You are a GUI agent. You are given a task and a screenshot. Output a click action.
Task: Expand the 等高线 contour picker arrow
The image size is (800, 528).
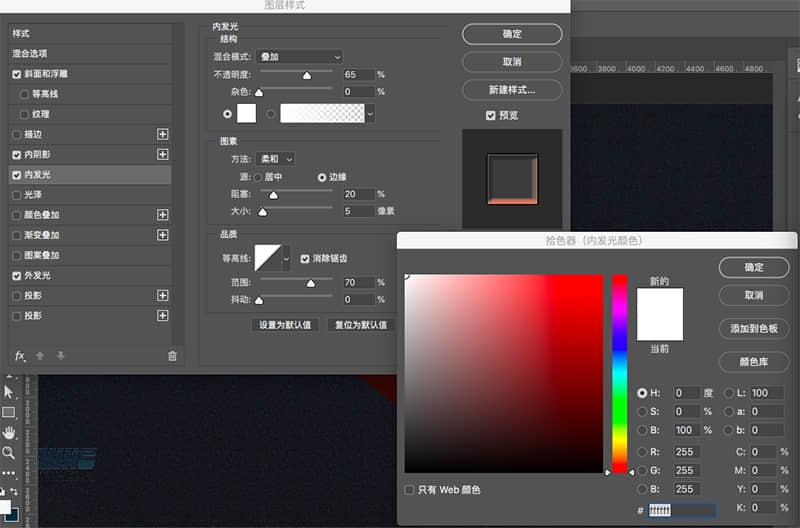pos(287,258)
